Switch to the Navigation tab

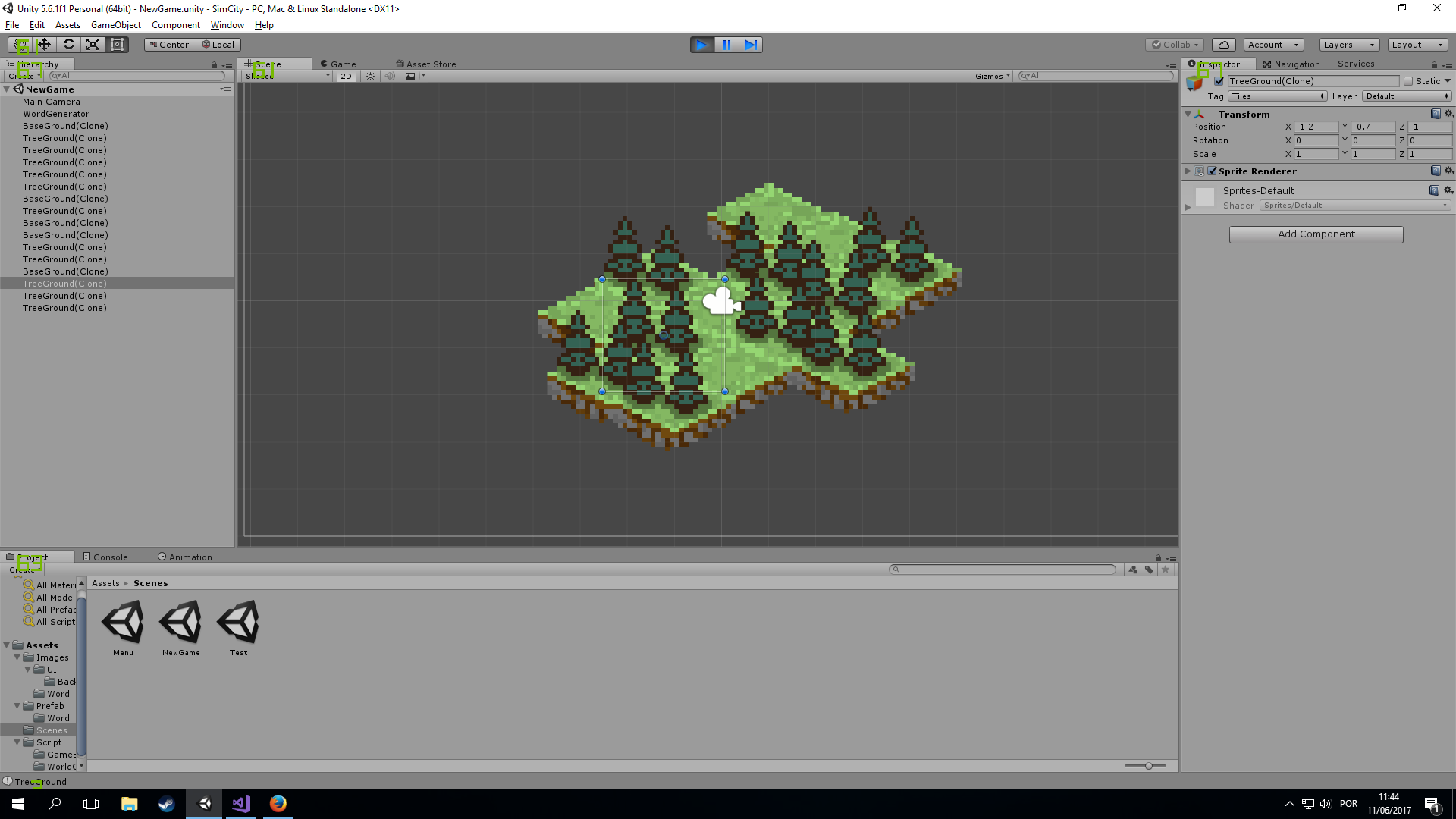click(1291, 64)
